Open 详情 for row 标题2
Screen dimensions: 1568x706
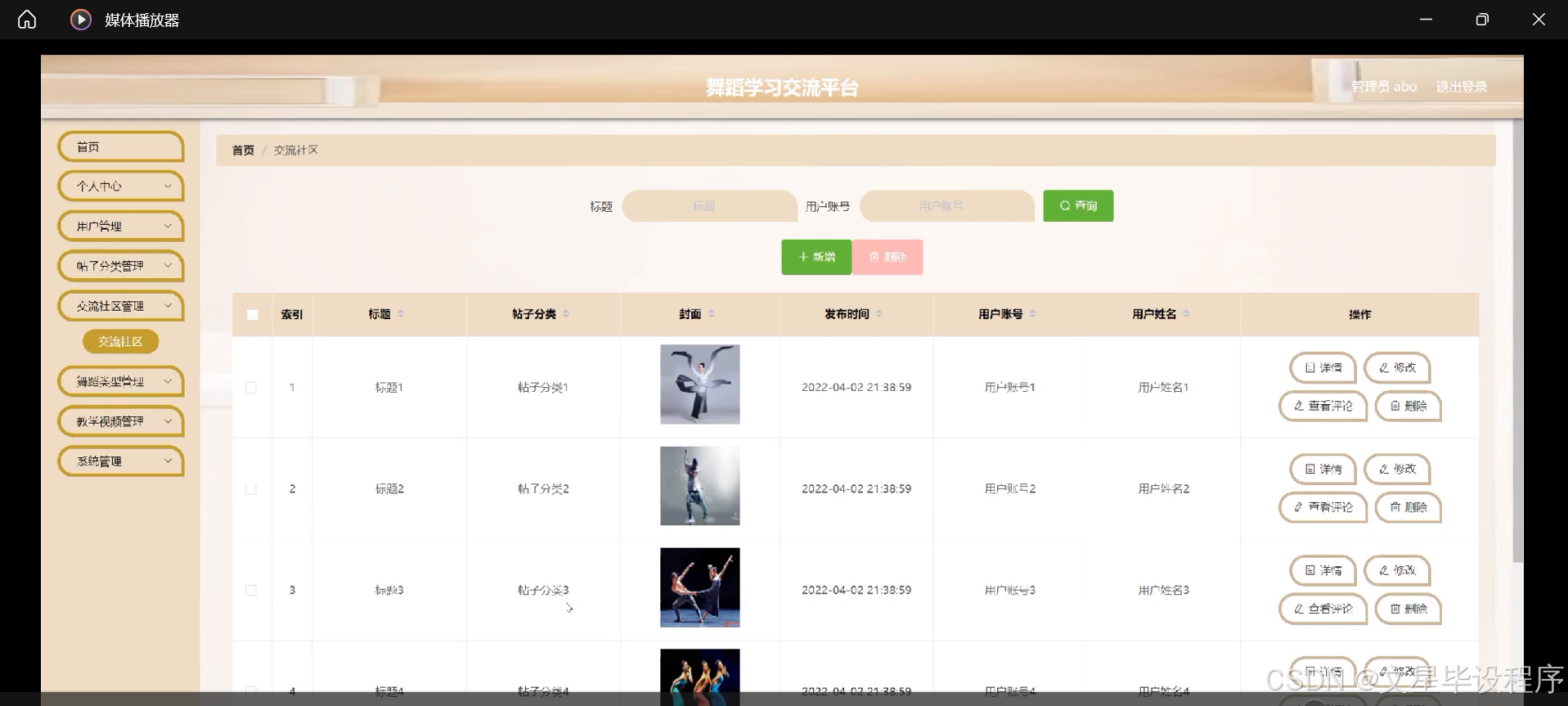[x=1323, y=470]
